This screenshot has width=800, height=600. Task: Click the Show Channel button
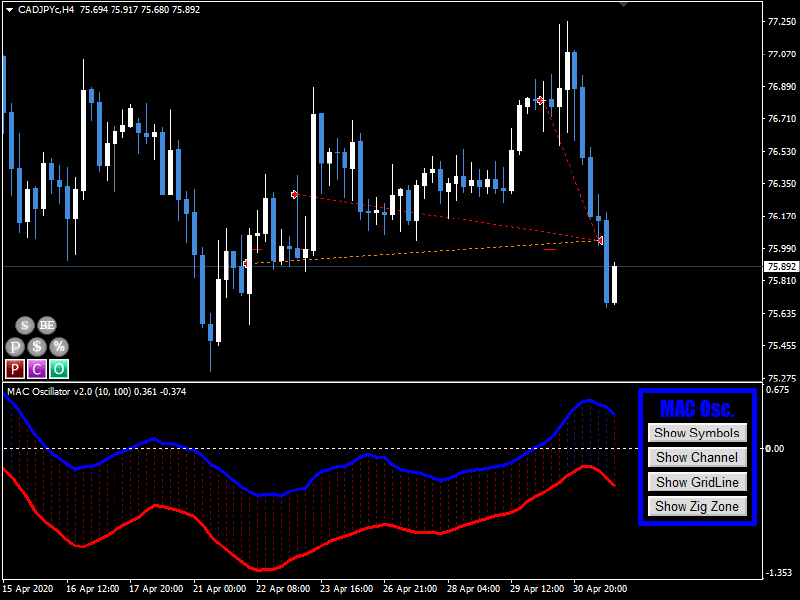(x=697, y=457)
